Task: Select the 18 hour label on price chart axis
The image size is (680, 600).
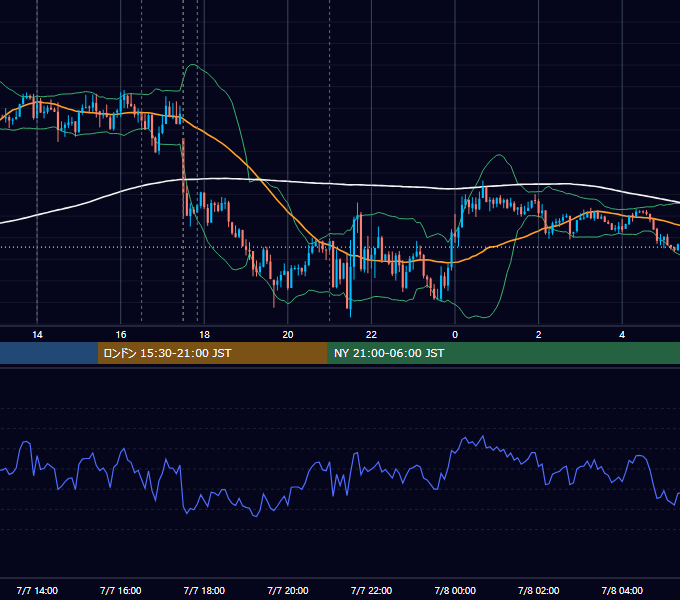Action: pos(204,335)
